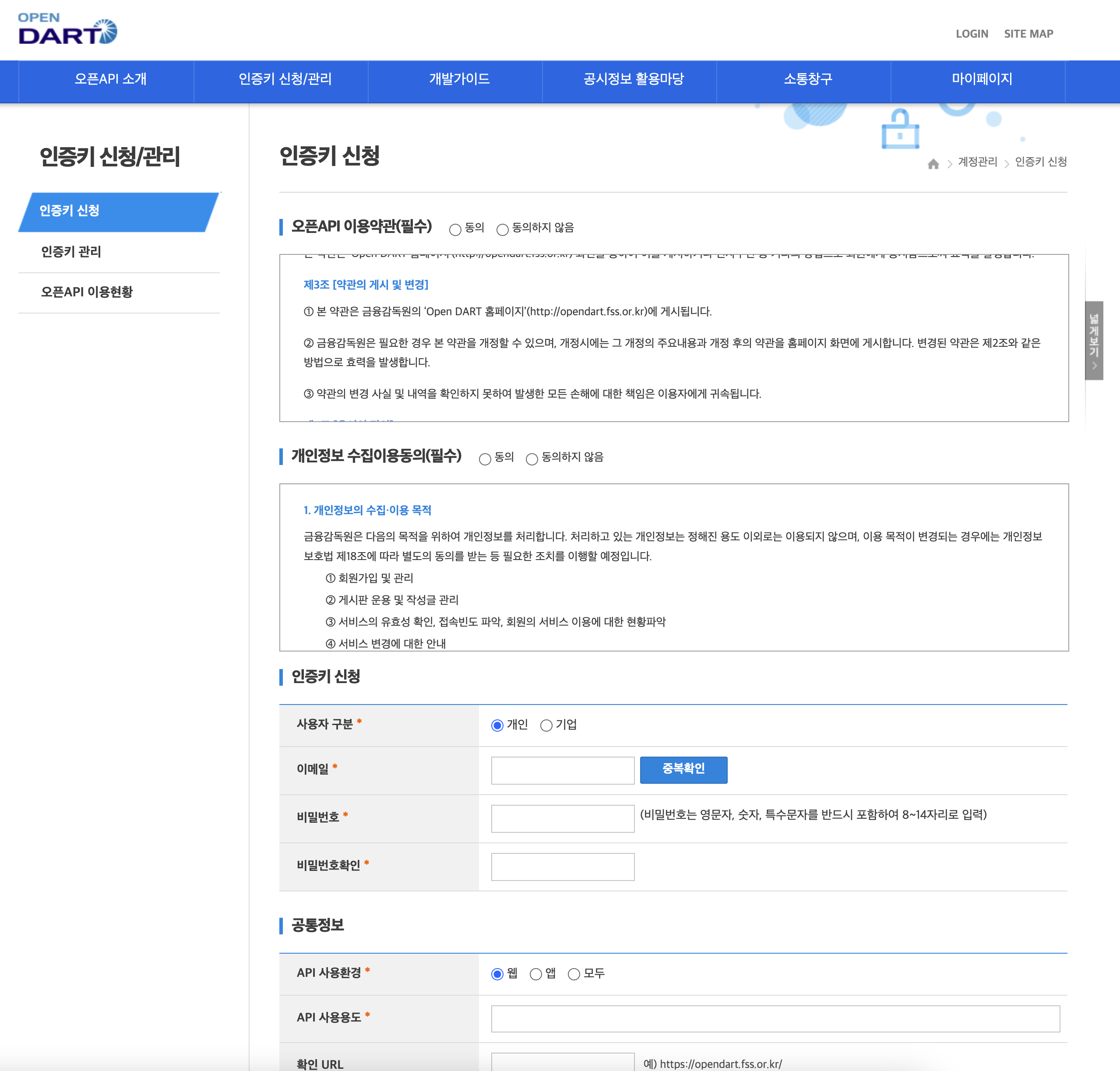
Task: Open the SITE MAP link
Action: coord(1028,34)
